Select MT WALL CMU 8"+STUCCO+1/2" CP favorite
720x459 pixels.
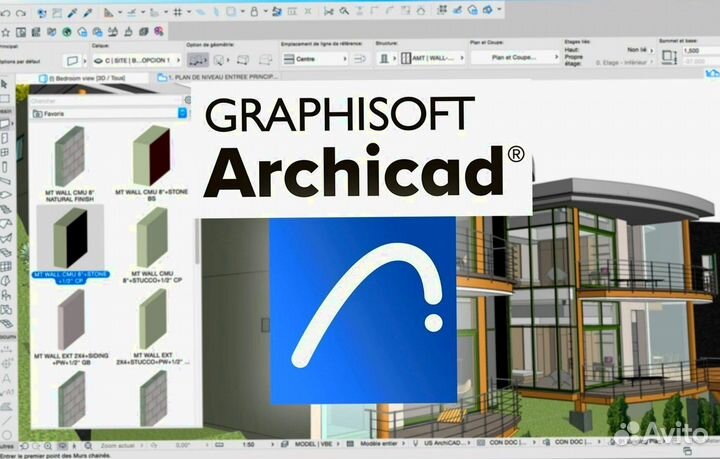152,245
